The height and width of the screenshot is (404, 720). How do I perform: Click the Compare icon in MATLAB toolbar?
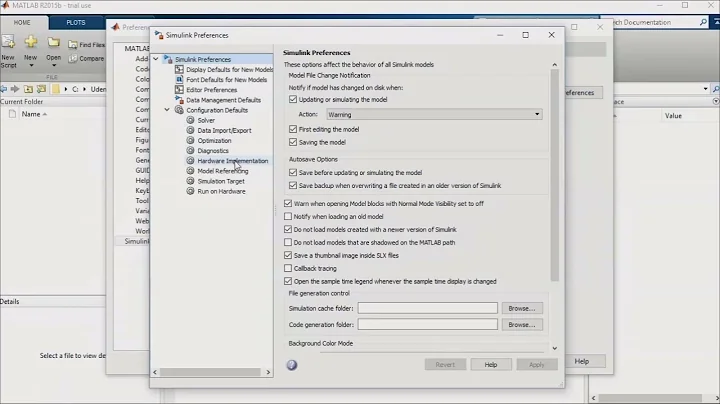[x=73, y=58]
